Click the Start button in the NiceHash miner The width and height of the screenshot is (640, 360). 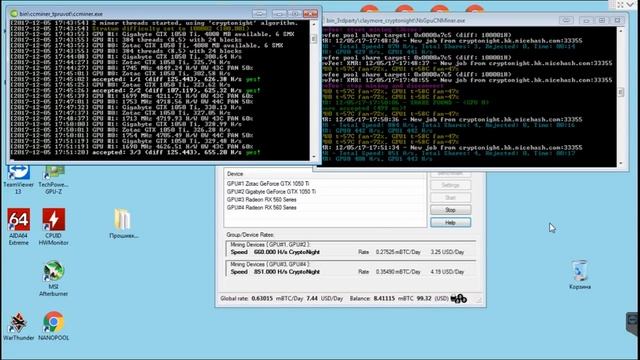coord(450,198)
